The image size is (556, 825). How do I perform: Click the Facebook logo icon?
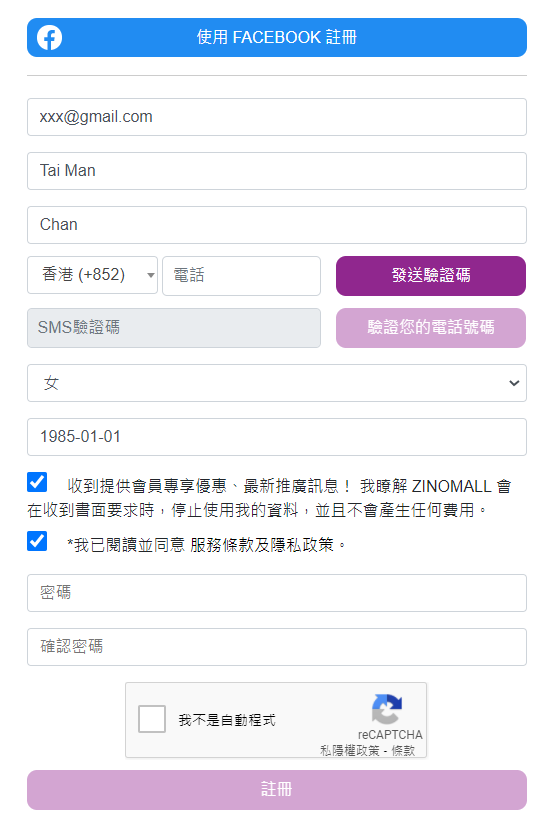[x=49, y=37]
